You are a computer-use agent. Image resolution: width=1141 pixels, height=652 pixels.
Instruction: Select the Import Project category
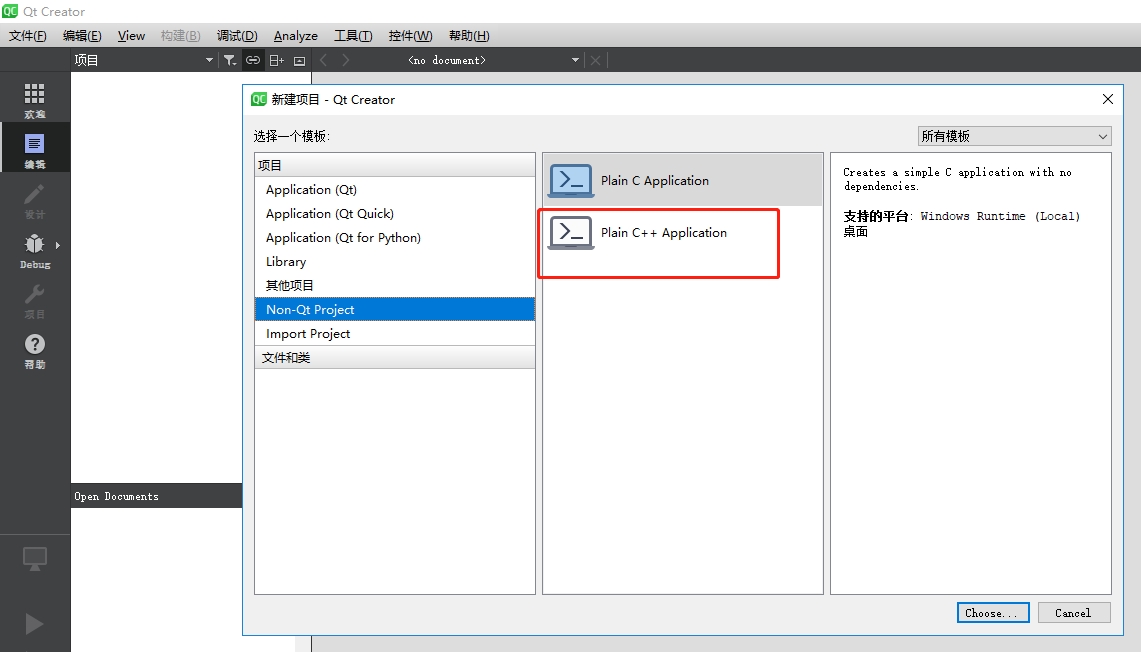(395, 334)
